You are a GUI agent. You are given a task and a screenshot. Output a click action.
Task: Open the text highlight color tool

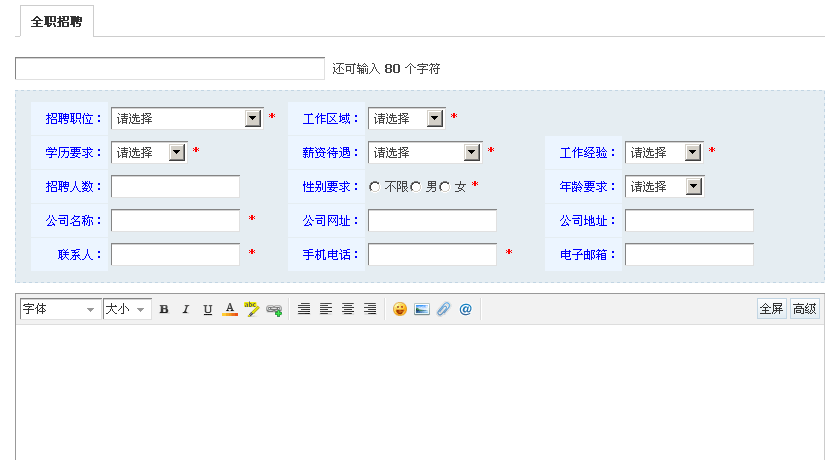point(251,309)
